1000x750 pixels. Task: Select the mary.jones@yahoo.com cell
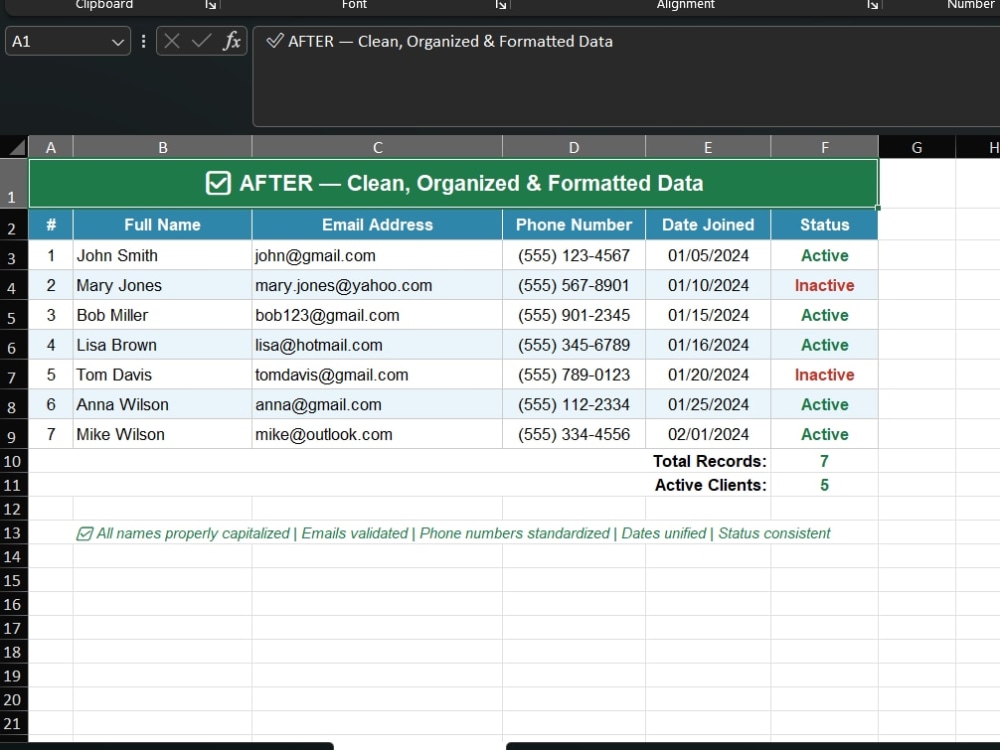pos(378,285)
